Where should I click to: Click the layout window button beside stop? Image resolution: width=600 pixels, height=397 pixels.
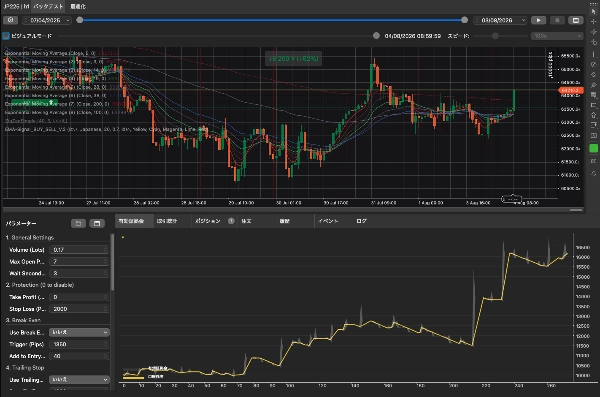click(576, 20)
